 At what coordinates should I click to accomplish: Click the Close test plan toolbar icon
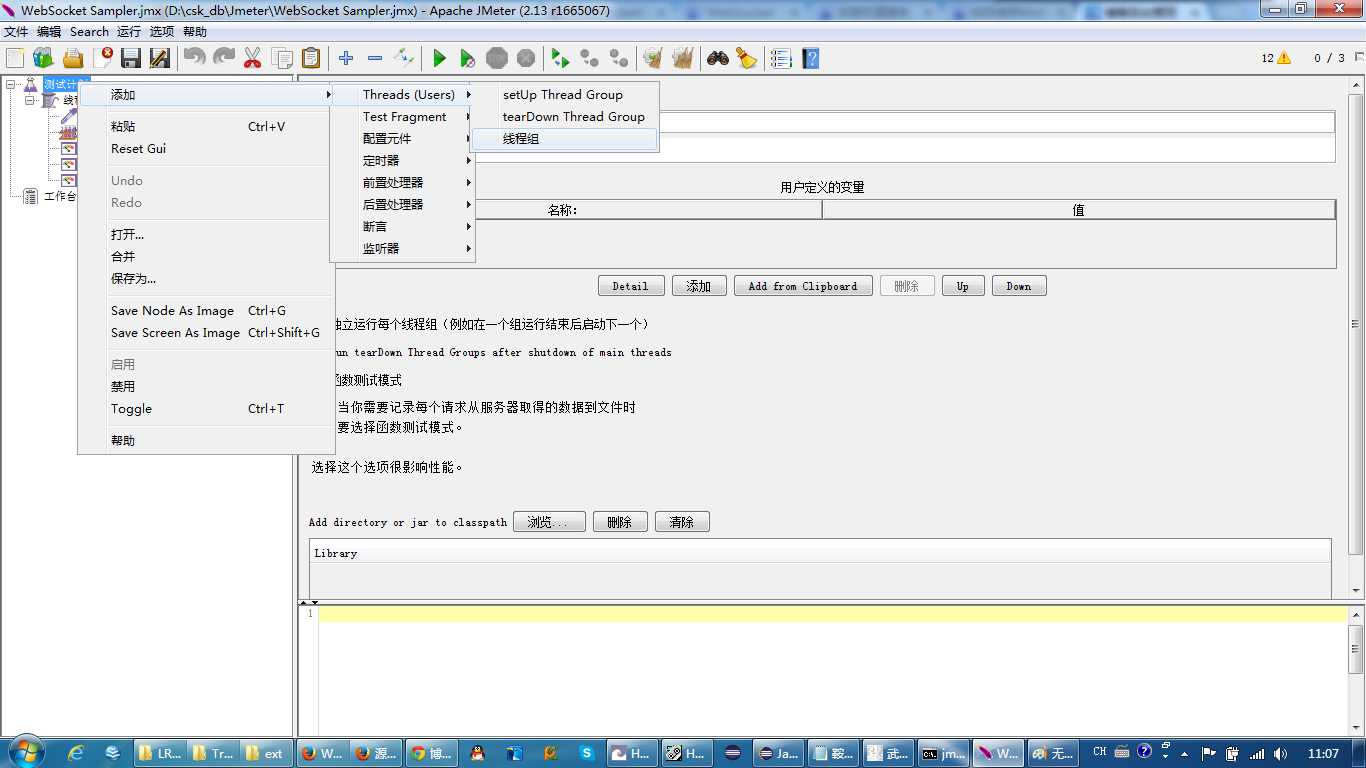pyautogui.click(x=102, y=58)
